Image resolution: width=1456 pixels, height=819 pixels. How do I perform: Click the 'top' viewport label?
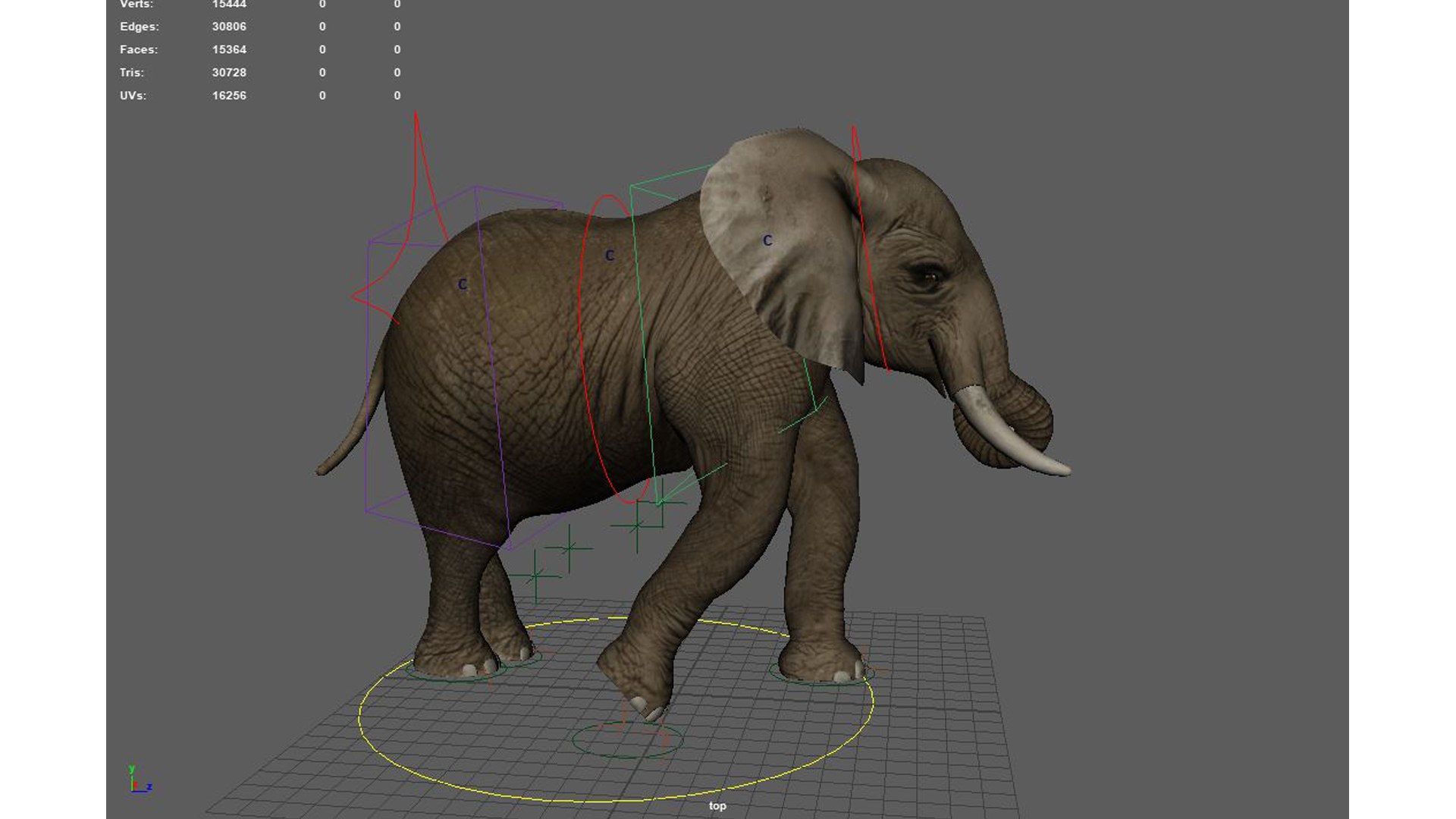(717, 806)
